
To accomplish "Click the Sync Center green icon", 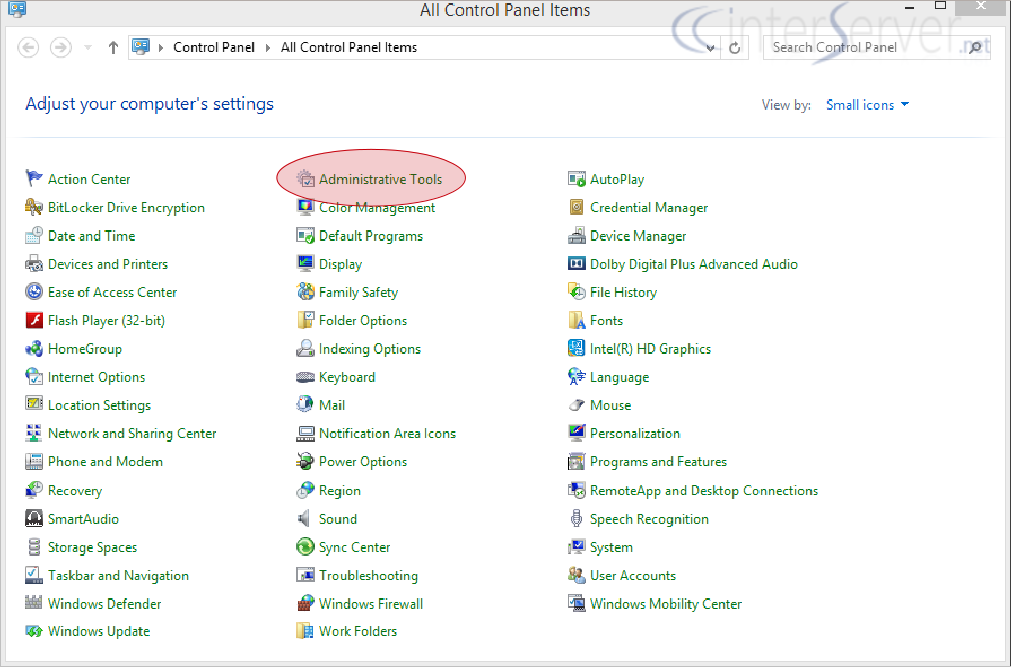I will (x=305, y=547).
